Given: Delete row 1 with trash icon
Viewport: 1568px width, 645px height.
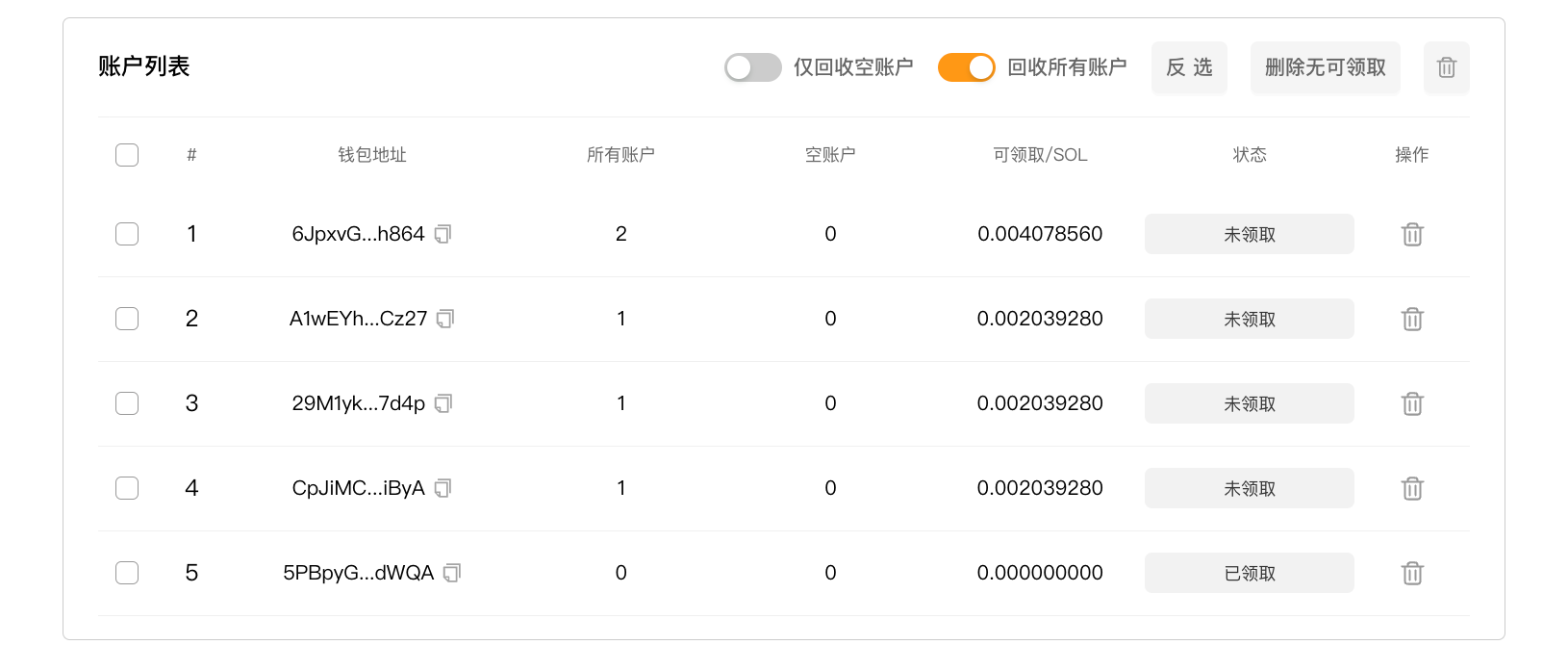Looking at the screenshot, I should click(1411, 234).
